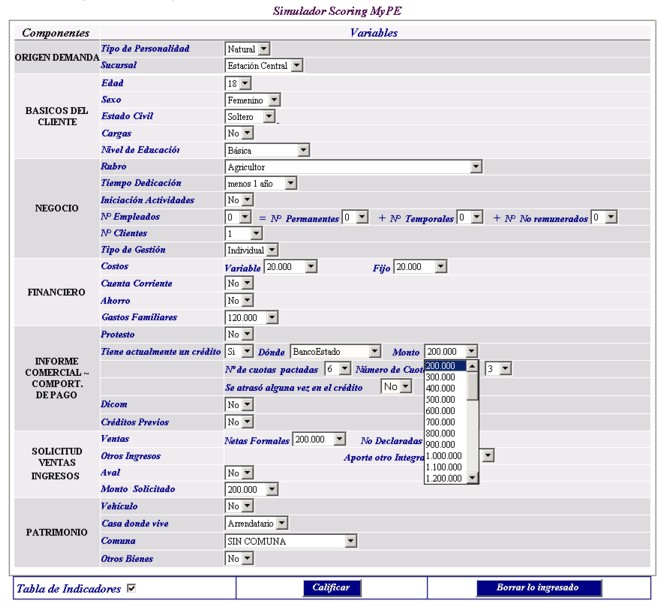Open the Costos Fijo dropdown
This screenshot has height=610, width=663.
[420, 267]
